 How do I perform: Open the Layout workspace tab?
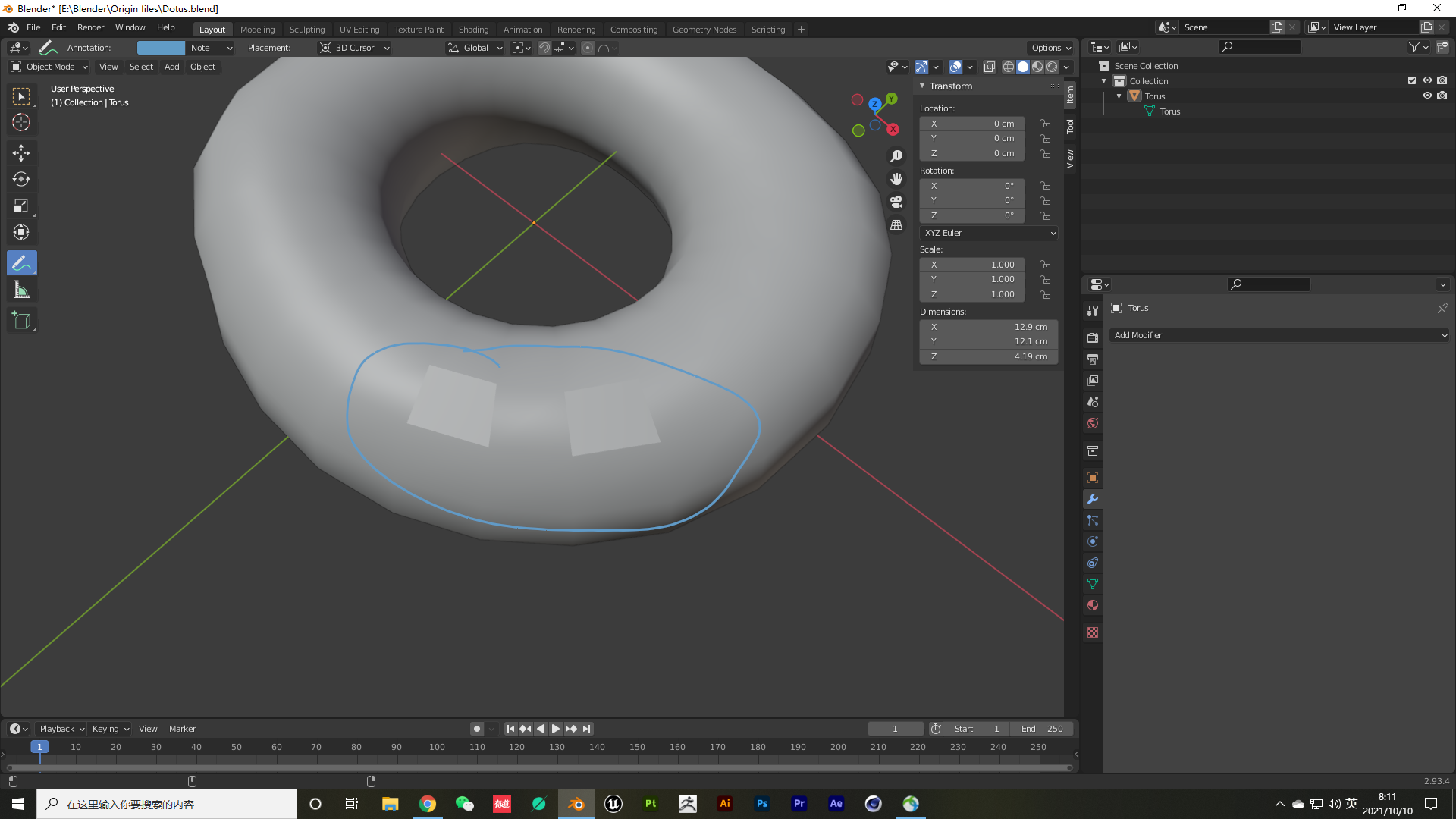click(211, 29)
